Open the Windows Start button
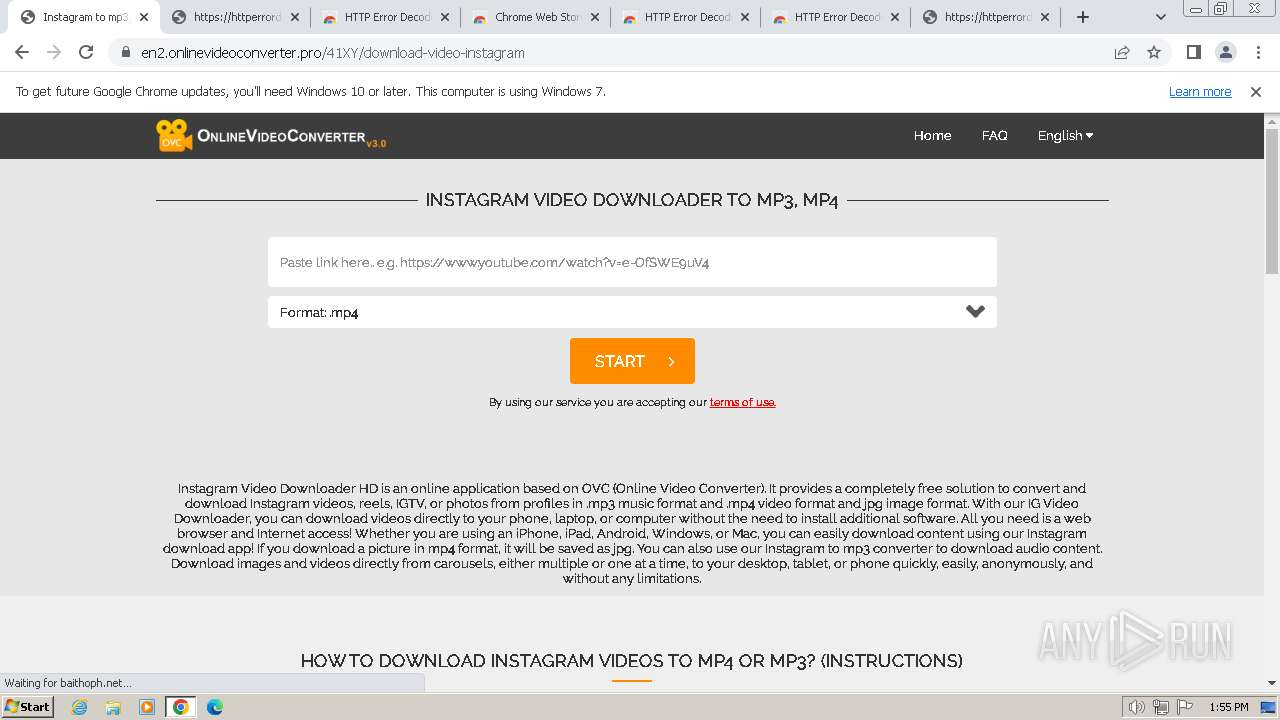The width and height of the screenshot is (1280, 720). (28, 706)
